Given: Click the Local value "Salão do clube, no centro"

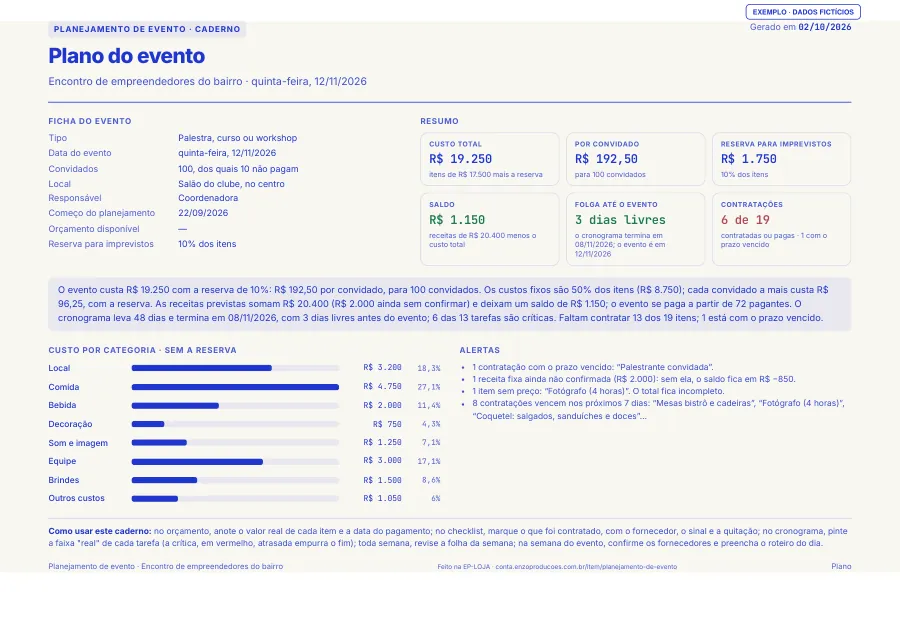Looking at the screenshot, I should click(x=231, y=184).
